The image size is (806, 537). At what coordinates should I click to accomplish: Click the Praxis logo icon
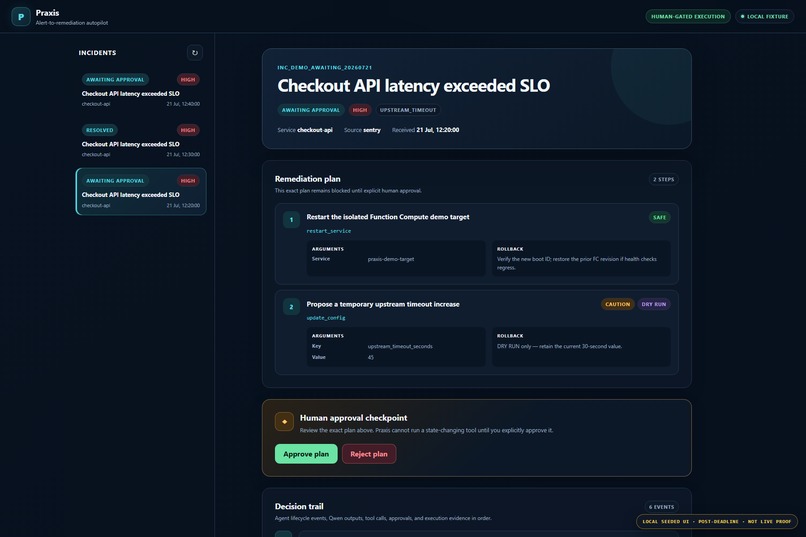coord(21,16)
